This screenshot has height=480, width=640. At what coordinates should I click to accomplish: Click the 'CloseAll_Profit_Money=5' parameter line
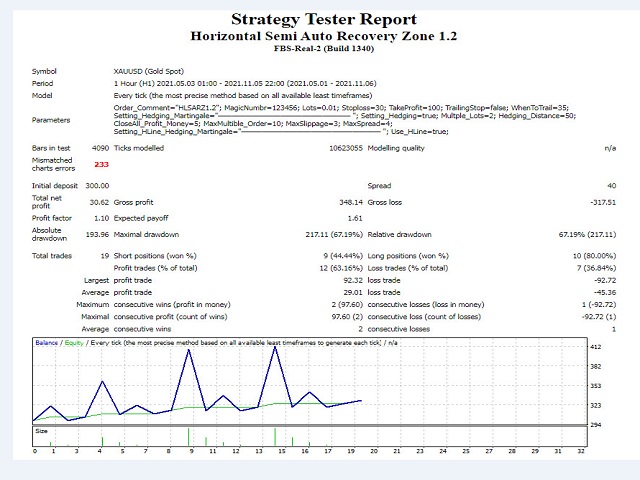pos(253,124)
